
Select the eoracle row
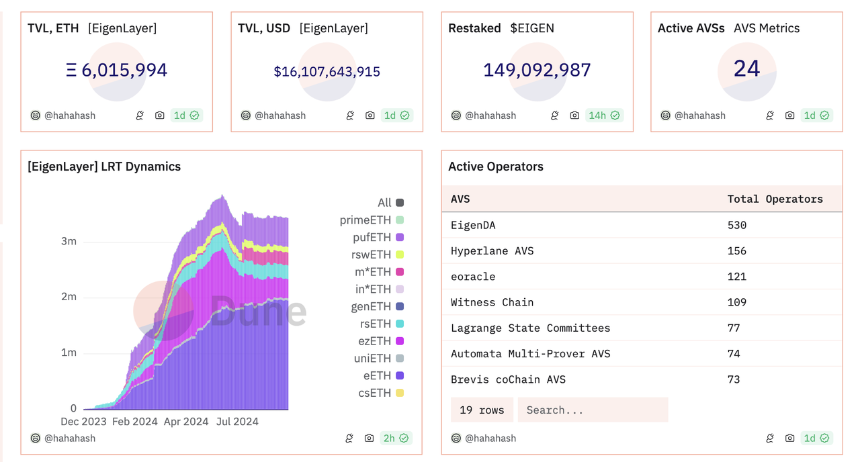(x=642, y=277)
